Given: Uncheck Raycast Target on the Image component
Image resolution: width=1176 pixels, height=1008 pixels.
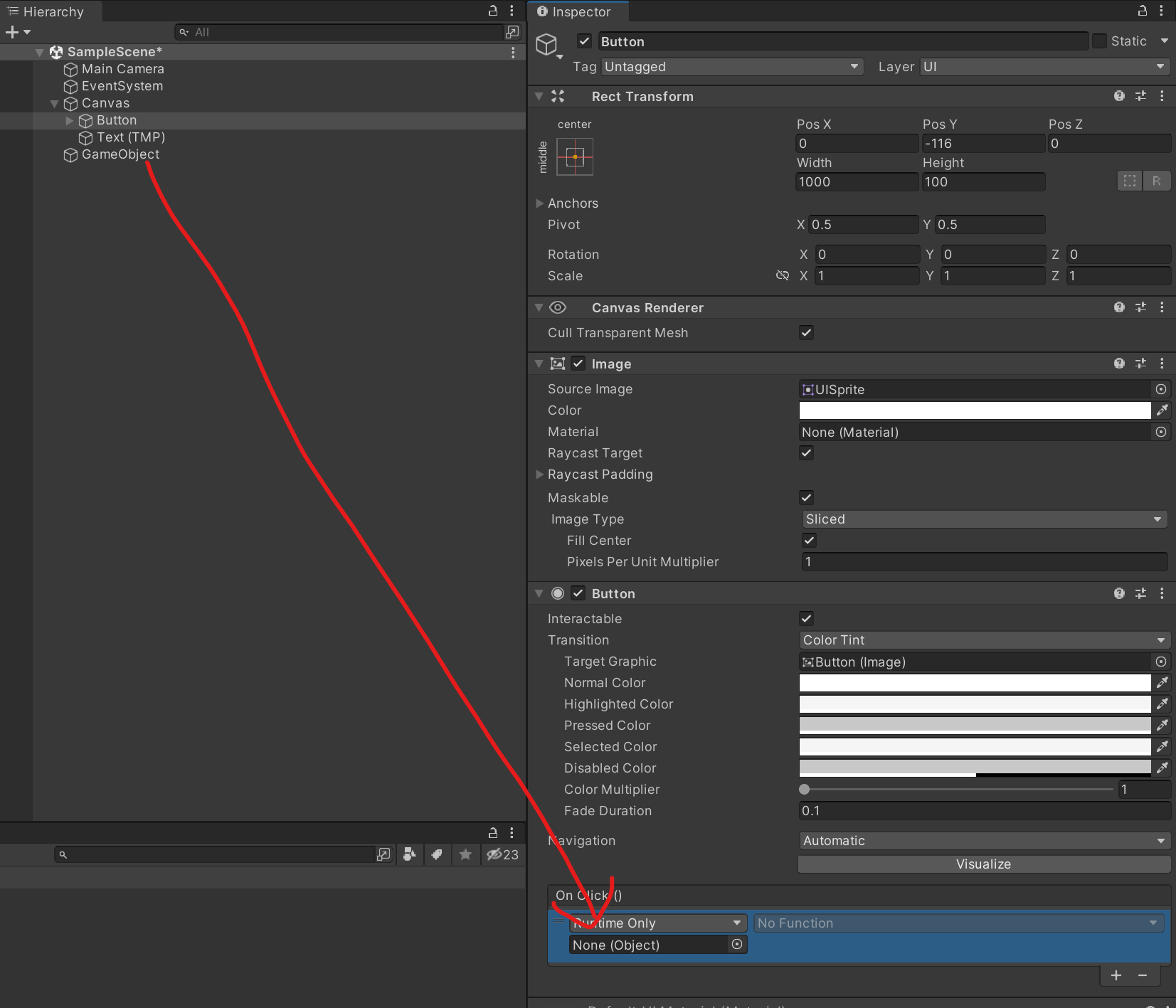Looking at the screenshot, I should pyautogui.click(x=806, y=453).
